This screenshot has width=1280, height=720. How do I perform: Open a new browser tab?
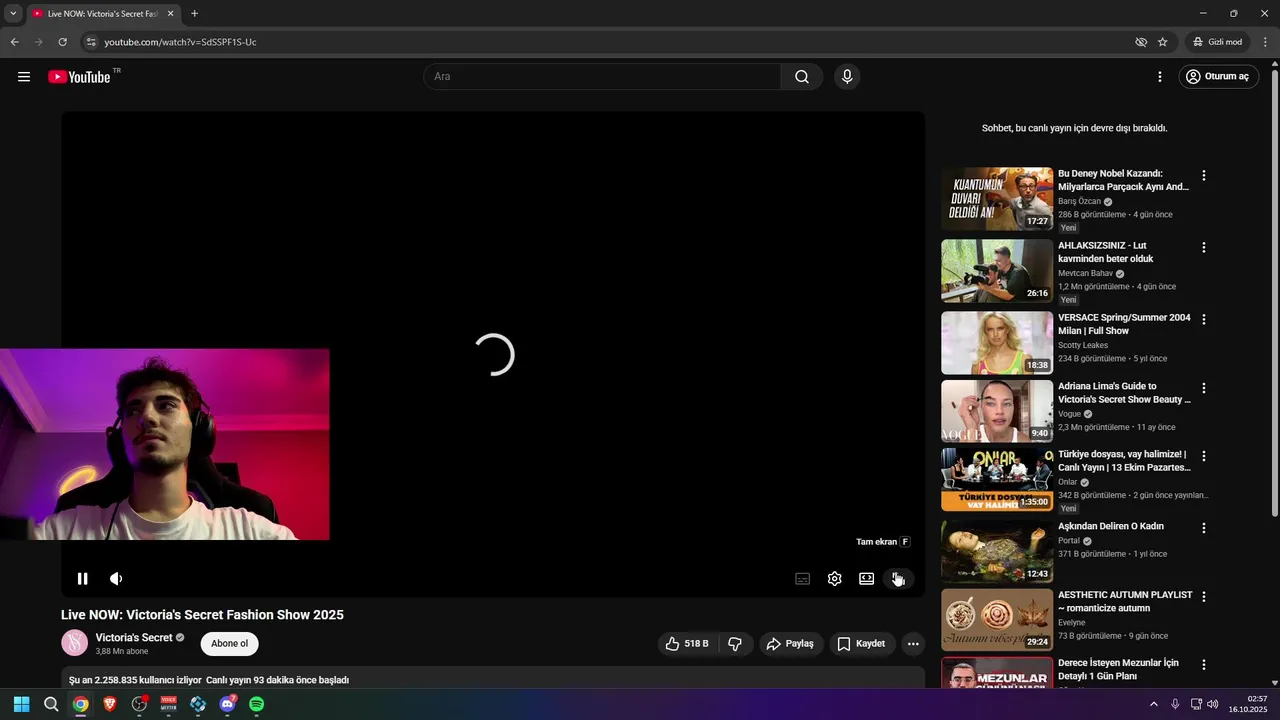point(194,14)
